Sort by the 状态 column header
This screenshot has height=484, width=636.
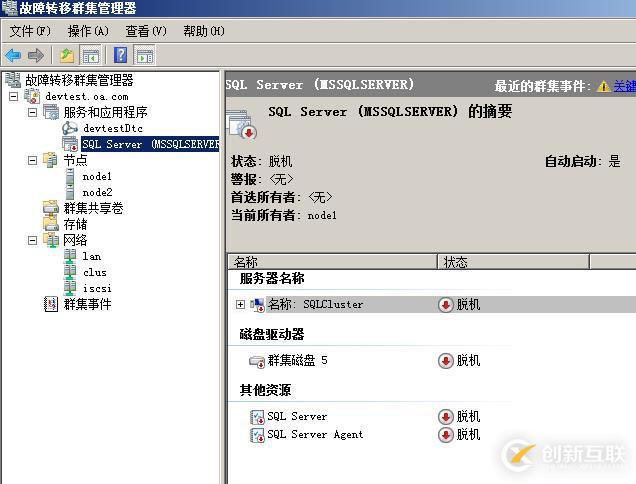(x=514, y=262)
